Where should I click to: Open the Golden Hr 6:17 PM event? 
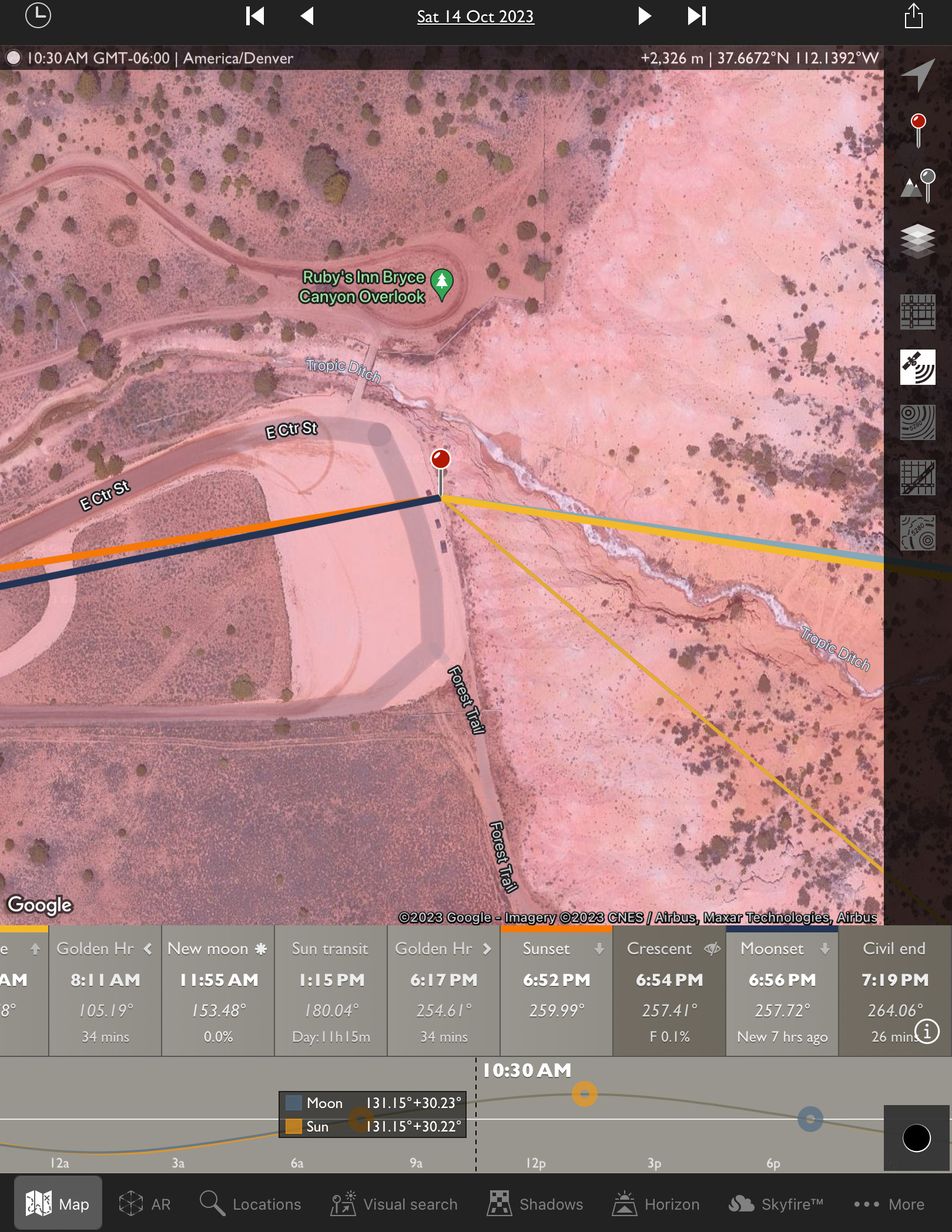coord(444,992)
